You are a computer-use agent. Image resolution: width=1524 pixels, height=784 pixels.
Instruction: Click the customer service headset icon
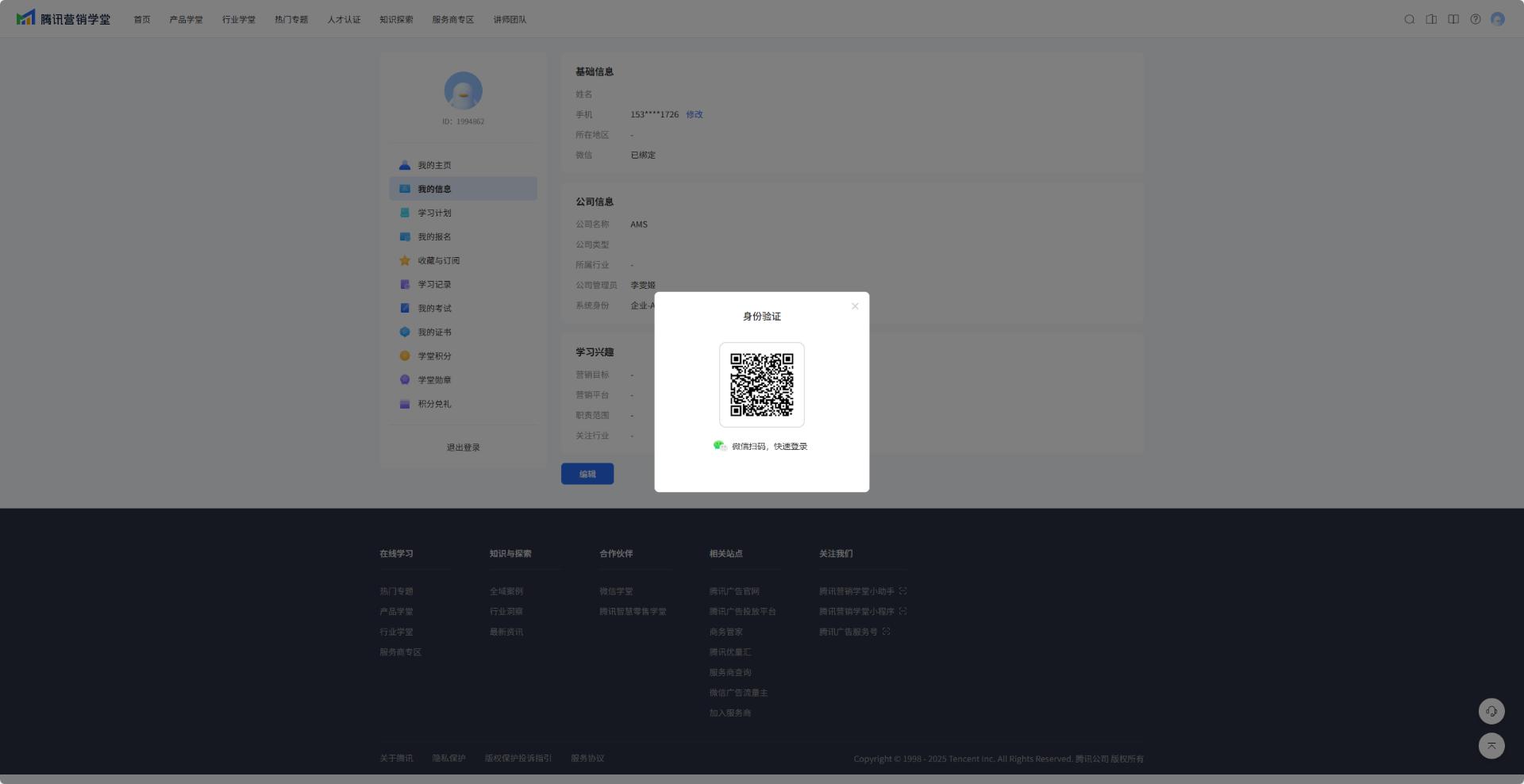(x=1491, y=711)
